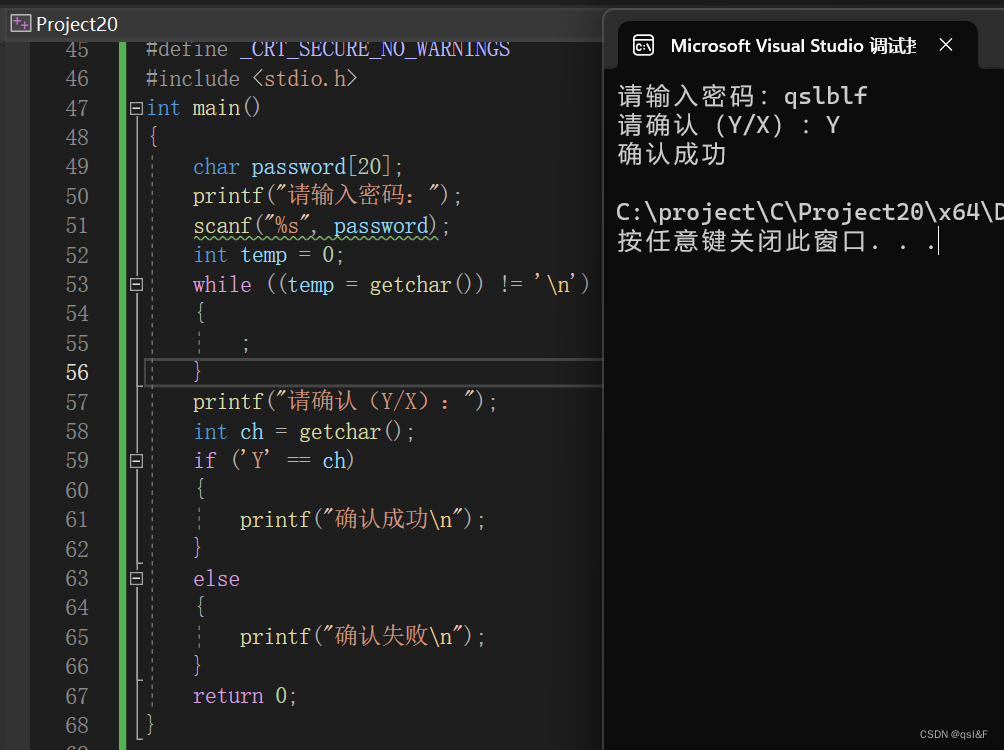Click the getchar() call on line 58
Screen dimensions: 1004x750
pos(340,431)
